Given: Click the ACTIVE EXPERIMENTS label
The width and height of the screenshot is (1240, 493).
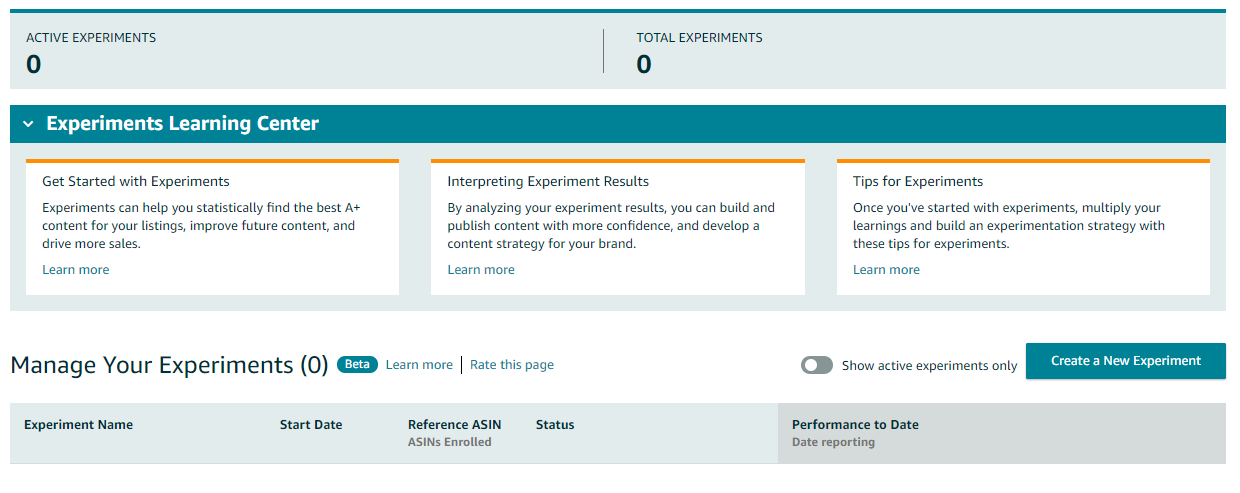Looking at the screenshot, I should (91, 38).
